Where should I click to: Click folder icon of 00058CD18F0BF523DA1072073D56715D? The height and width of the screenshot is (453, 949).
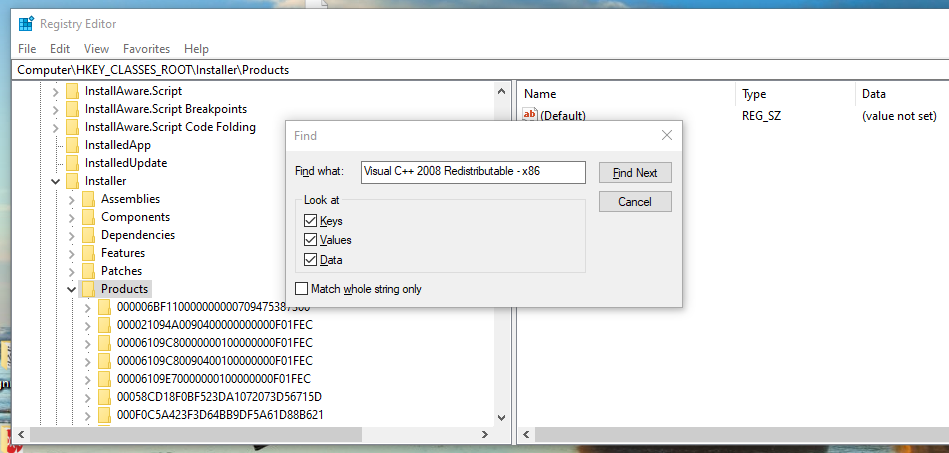pyautogui.click(x=104, y=397)
